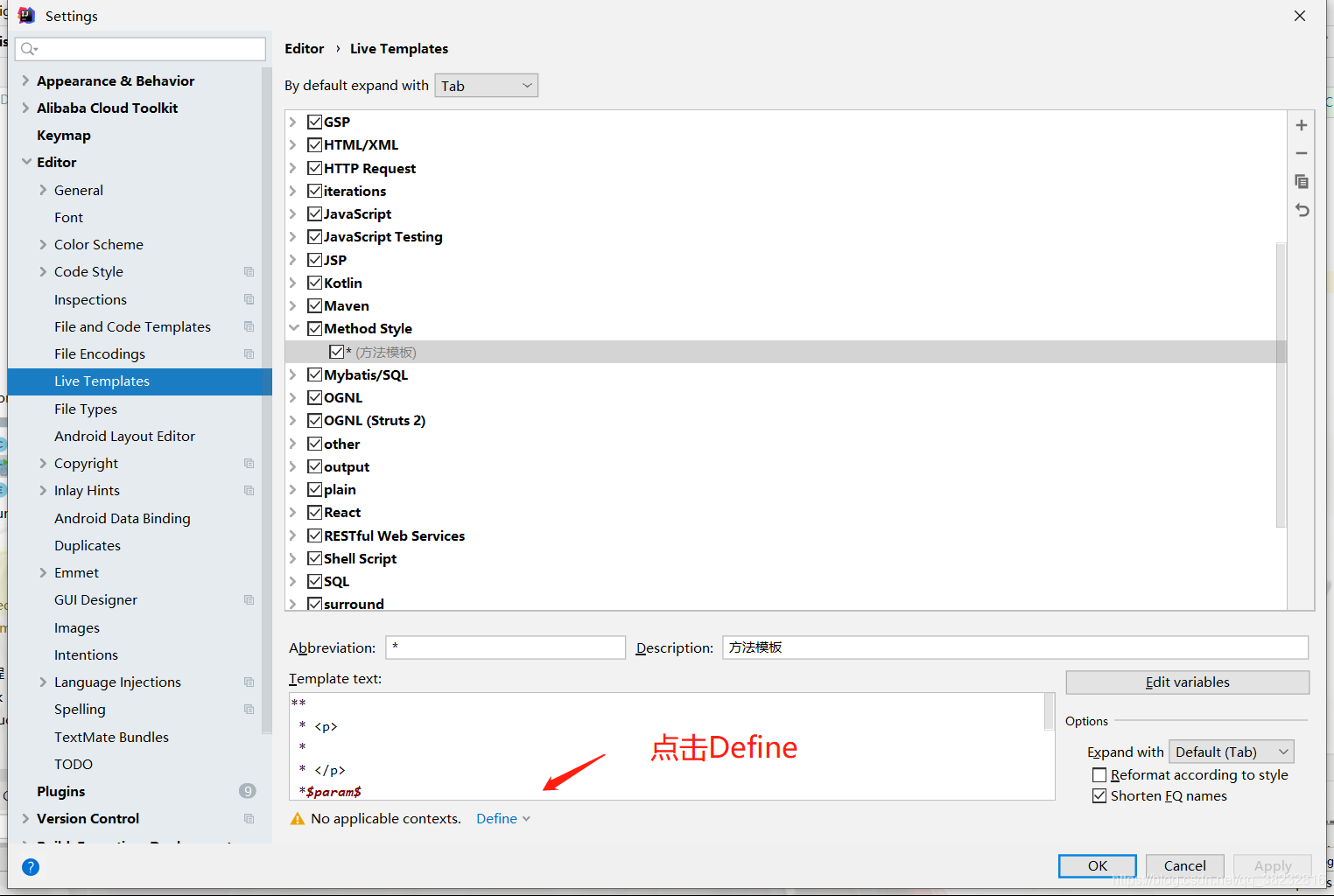This screenshot has height=896, width=1334.
Task: Click the IntelliJ logo in title bar
Action: [x=26, y=16]
